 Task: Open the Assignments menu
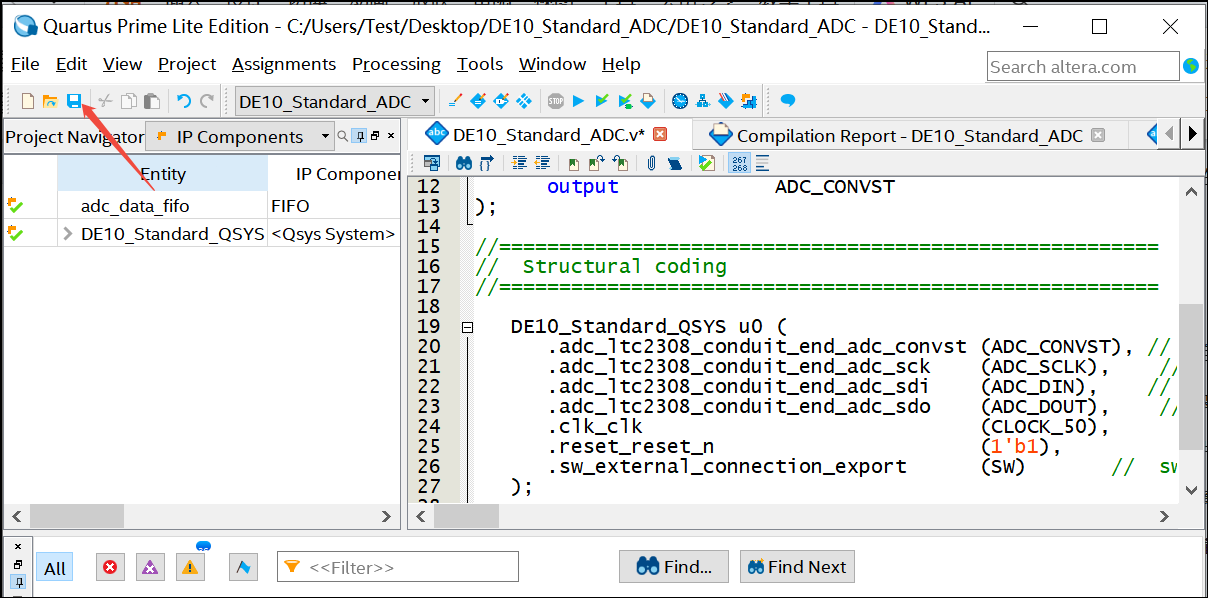[x=284, y=64]
